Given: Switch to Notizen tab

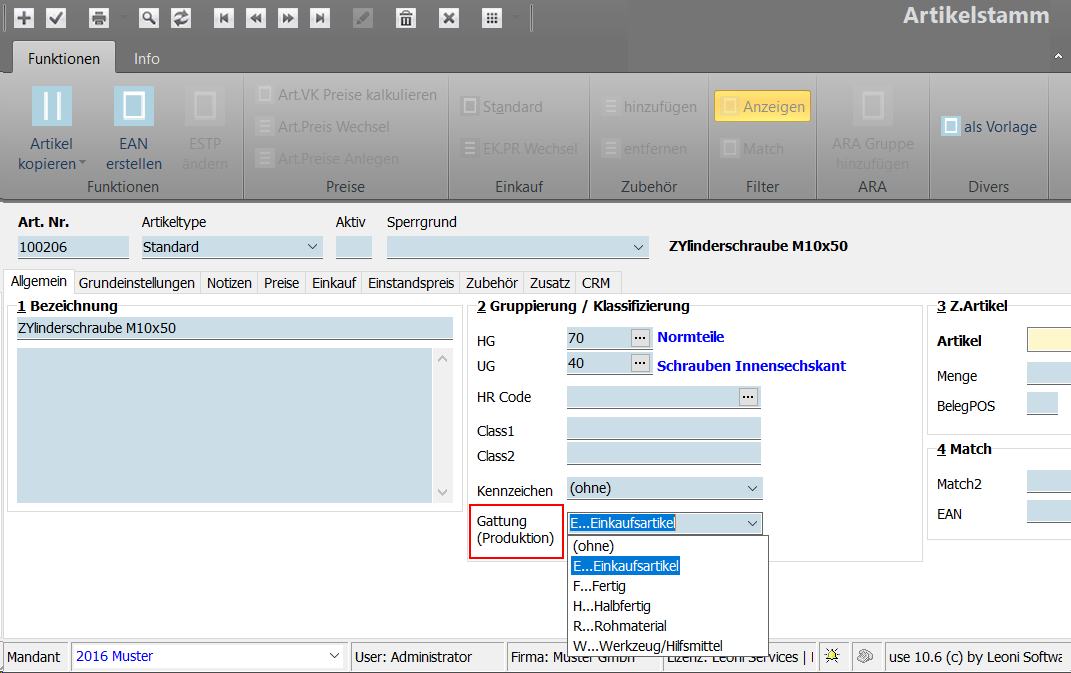Looking at the screenshot, I should pyautogui.click(x=230, y=283).
